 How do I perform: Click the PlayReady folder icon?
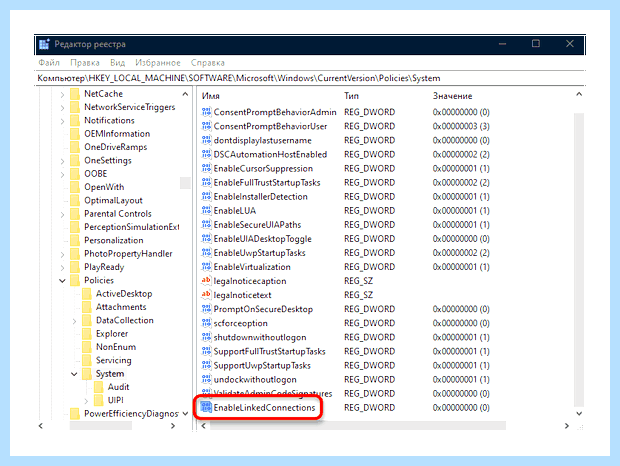(75, 267)
